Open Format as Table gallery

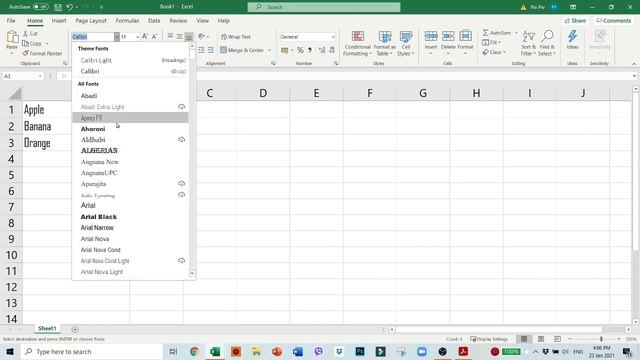coord(384,43)
